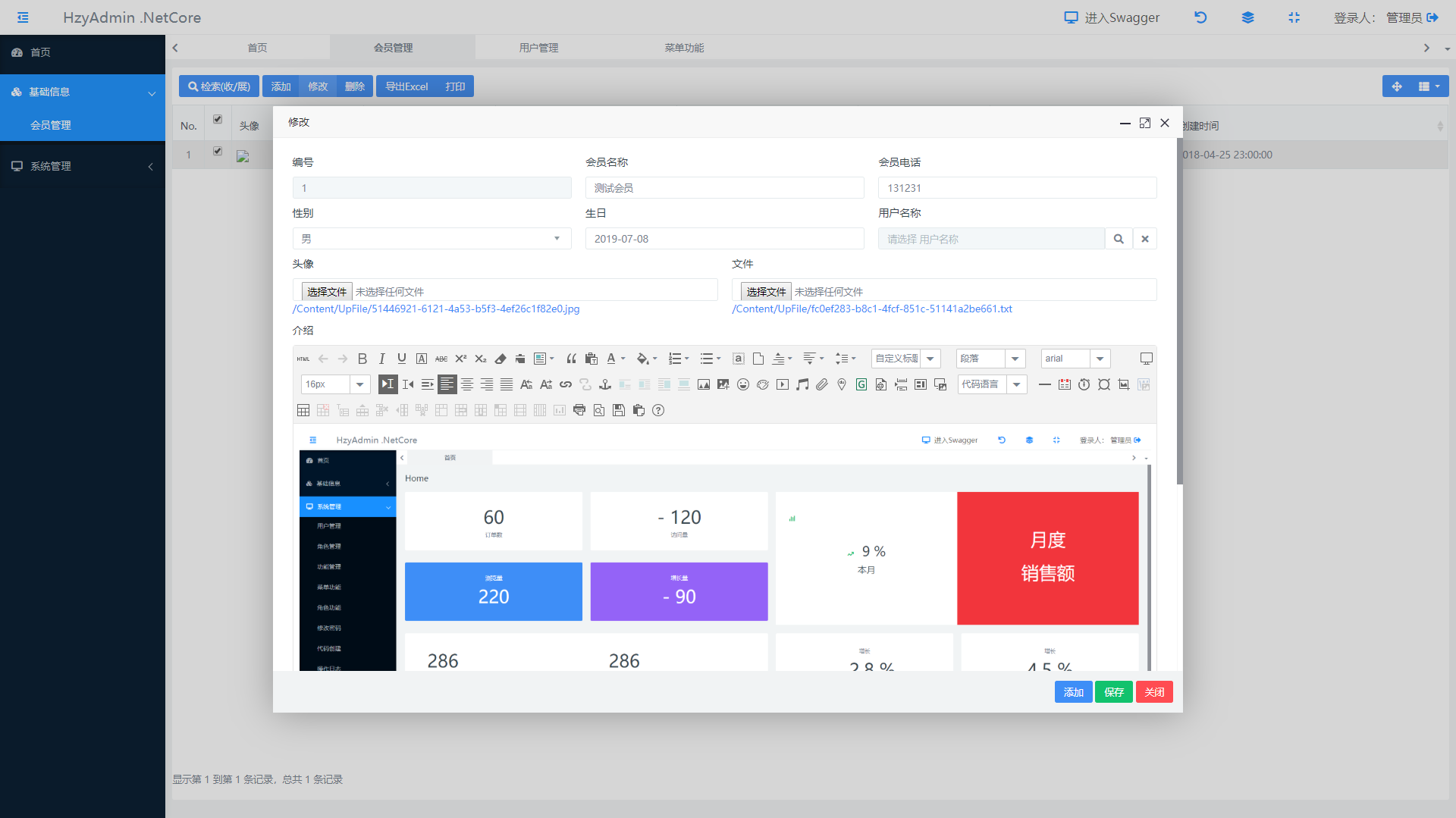1456x818 pixels.
Task: Insert a map with the map pin icon
Action: pos(842,384)
